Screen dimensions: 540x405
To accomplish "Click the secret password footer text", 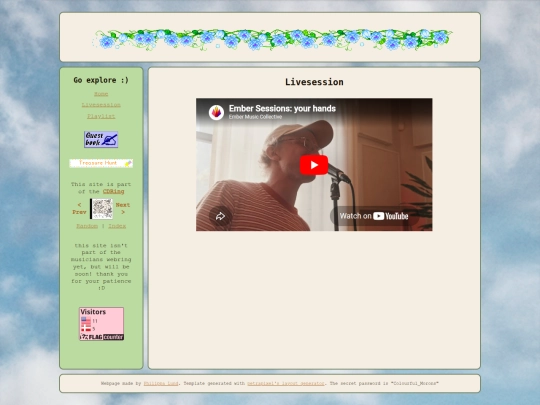I will 384,383.
